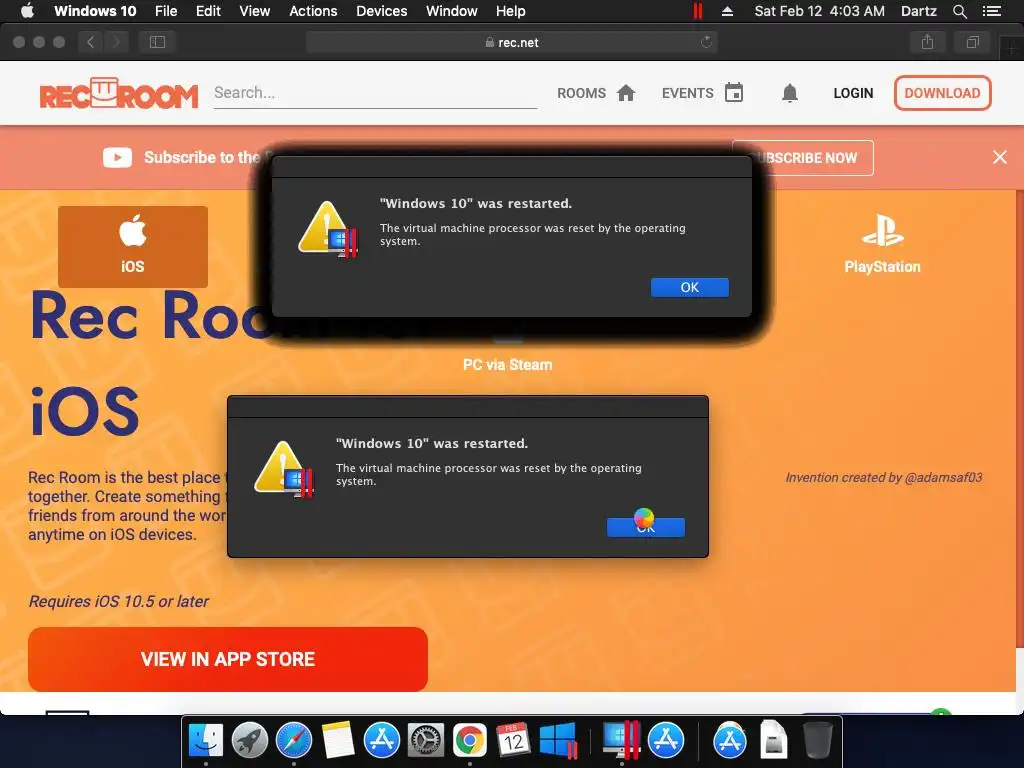Image resolution: width=1024 pixels, height=768 pixels.
Task: Click the rec.net address bar
Action: pyautogui.click(x=511, y=42)
